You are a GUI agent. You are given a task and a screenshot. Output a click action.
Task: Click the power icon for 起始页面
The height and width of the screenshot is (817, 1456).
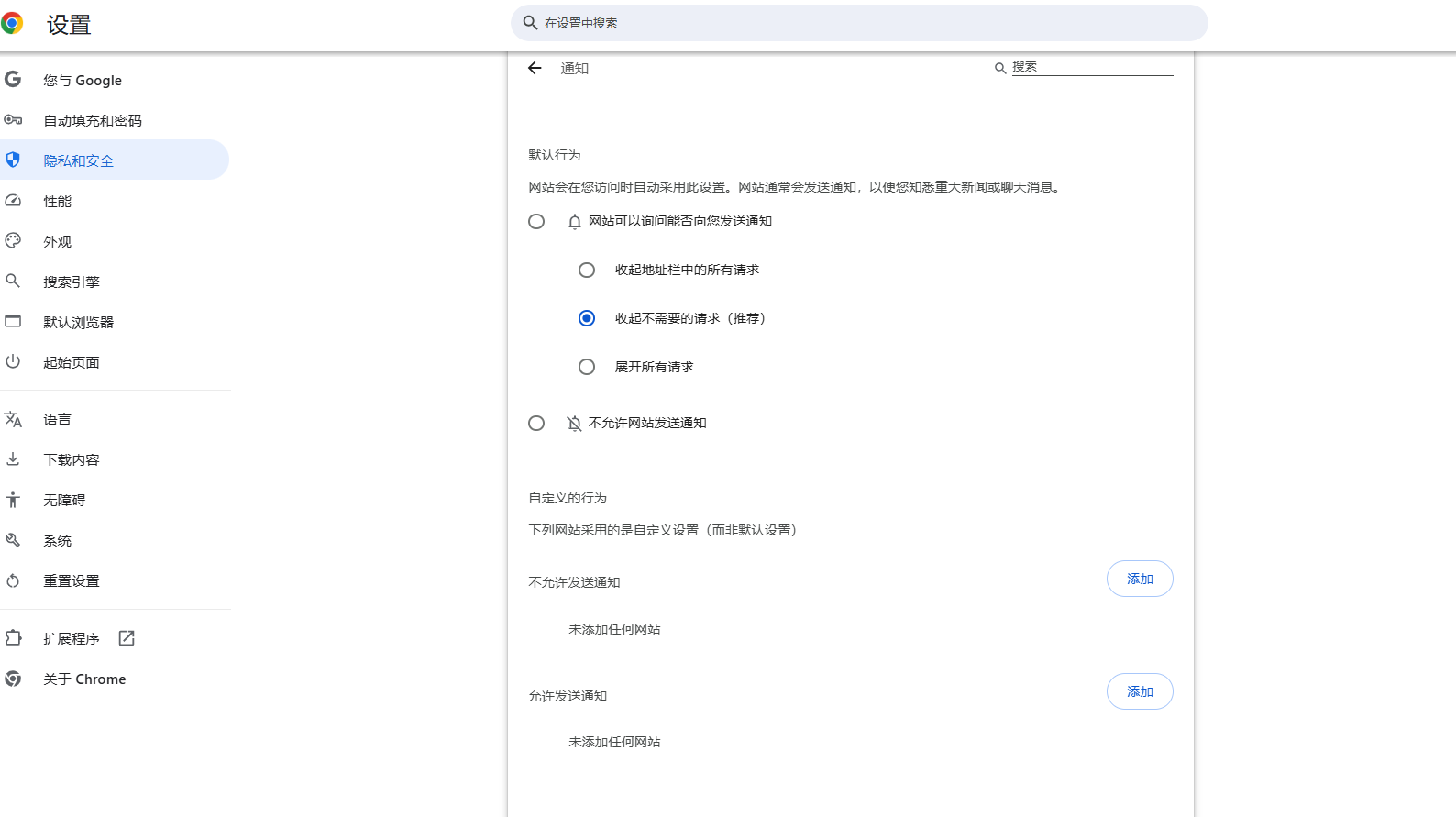pyautogui.click(x=13, y=362)
